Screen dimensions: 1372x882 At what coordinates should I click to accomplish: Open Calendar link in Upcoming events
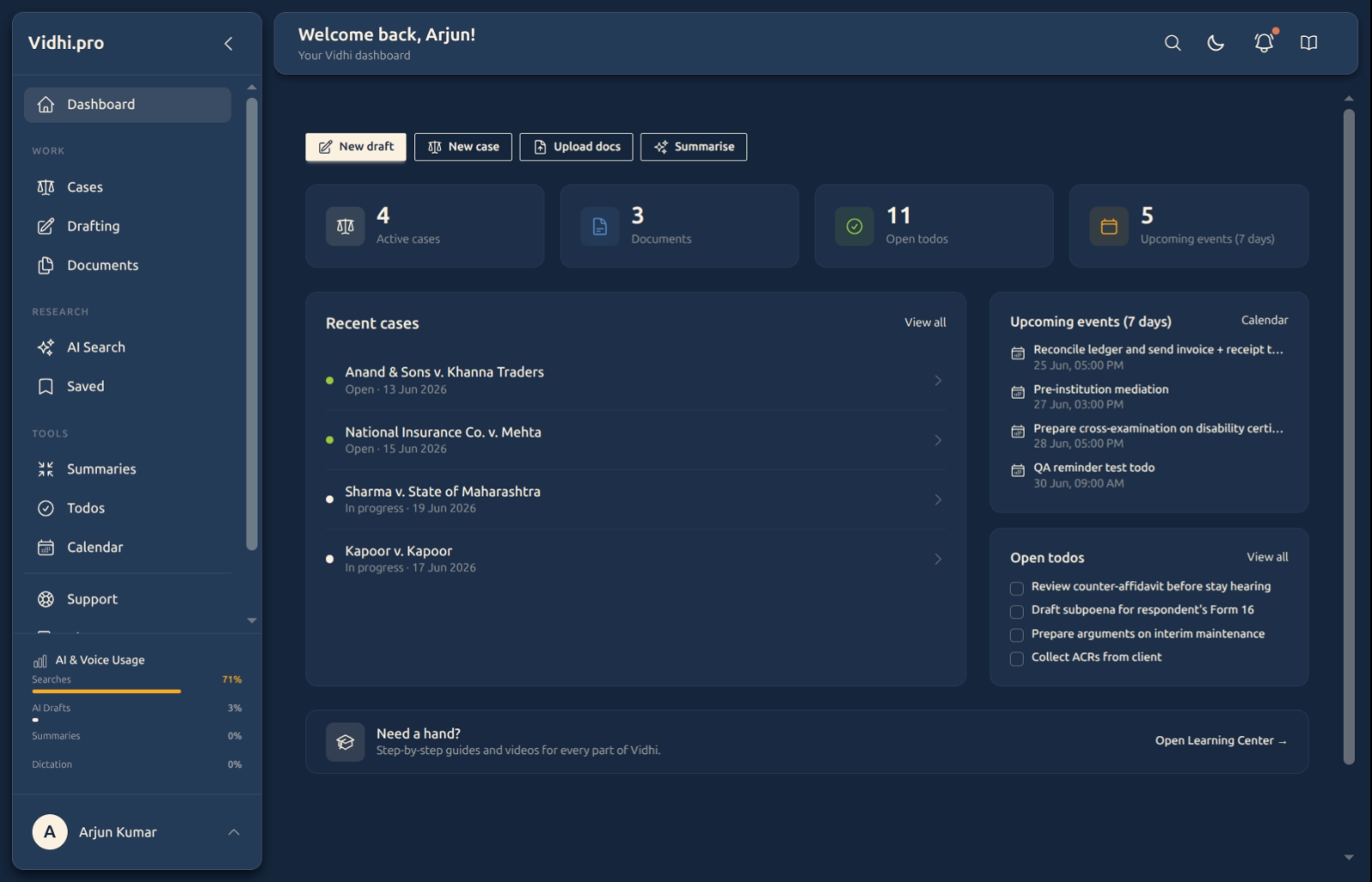[x=1265, y=320]
